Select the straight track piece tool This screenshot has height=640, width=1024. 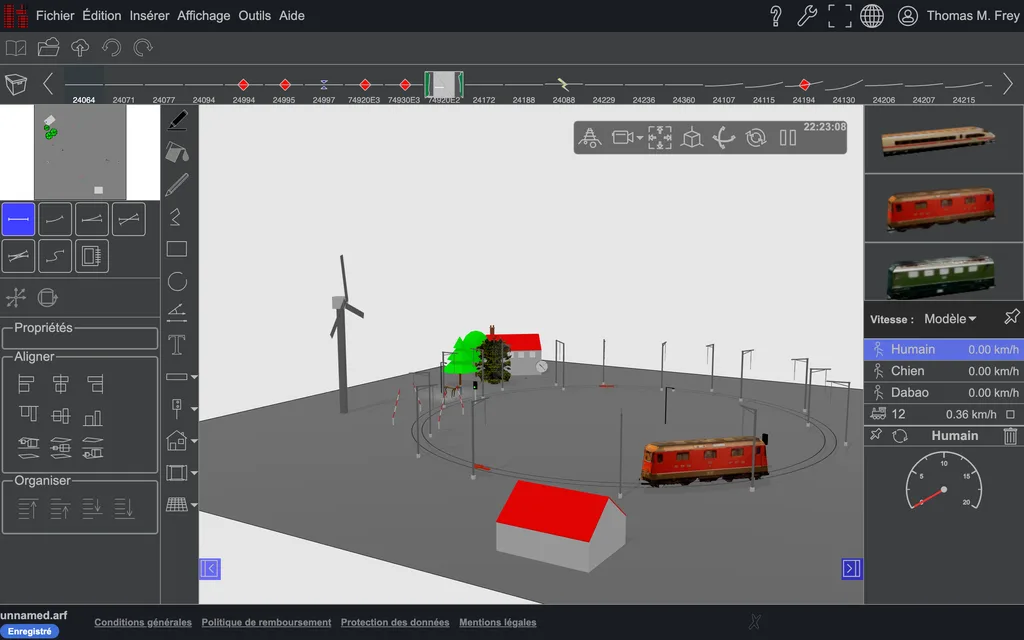click(x=18, y=219)
